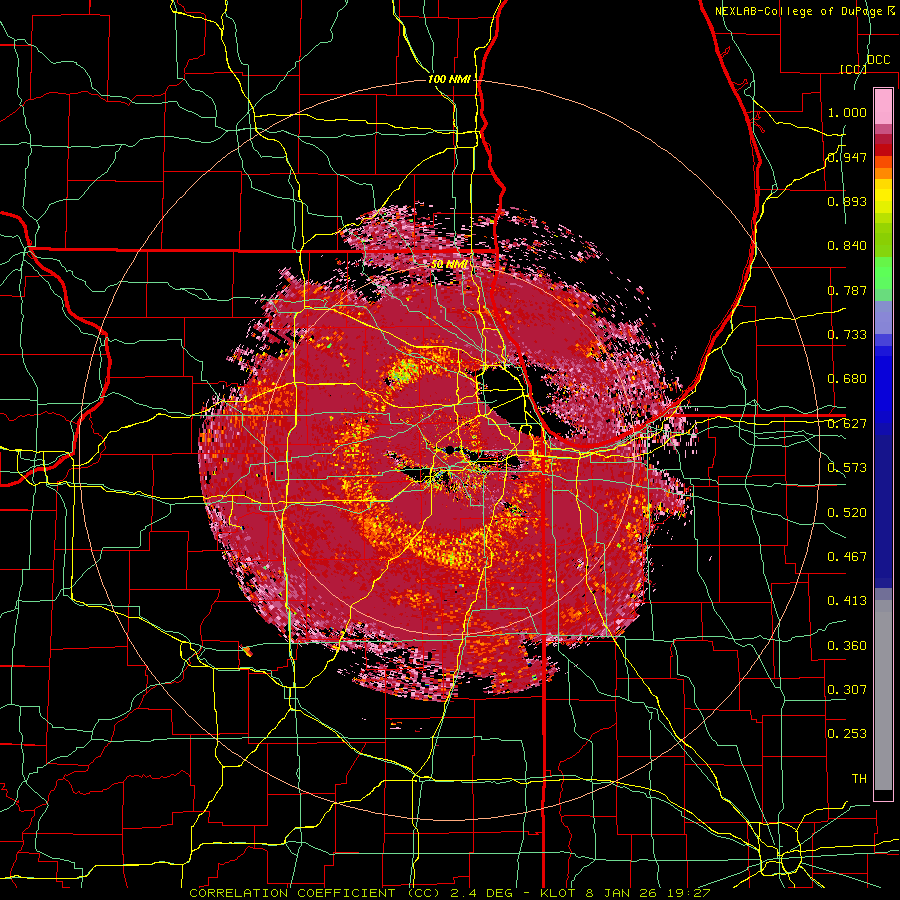Select the DCC label above the color scale
900x900 pixels.
tap(879, 60)
